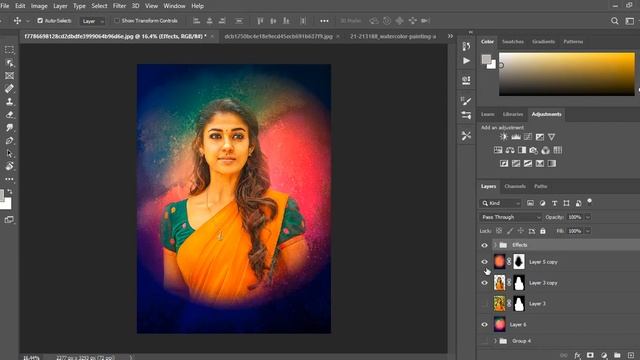Open the Actions play-button panel icon
The width and height of the screenshot is (640, 360).
[466, 61]
